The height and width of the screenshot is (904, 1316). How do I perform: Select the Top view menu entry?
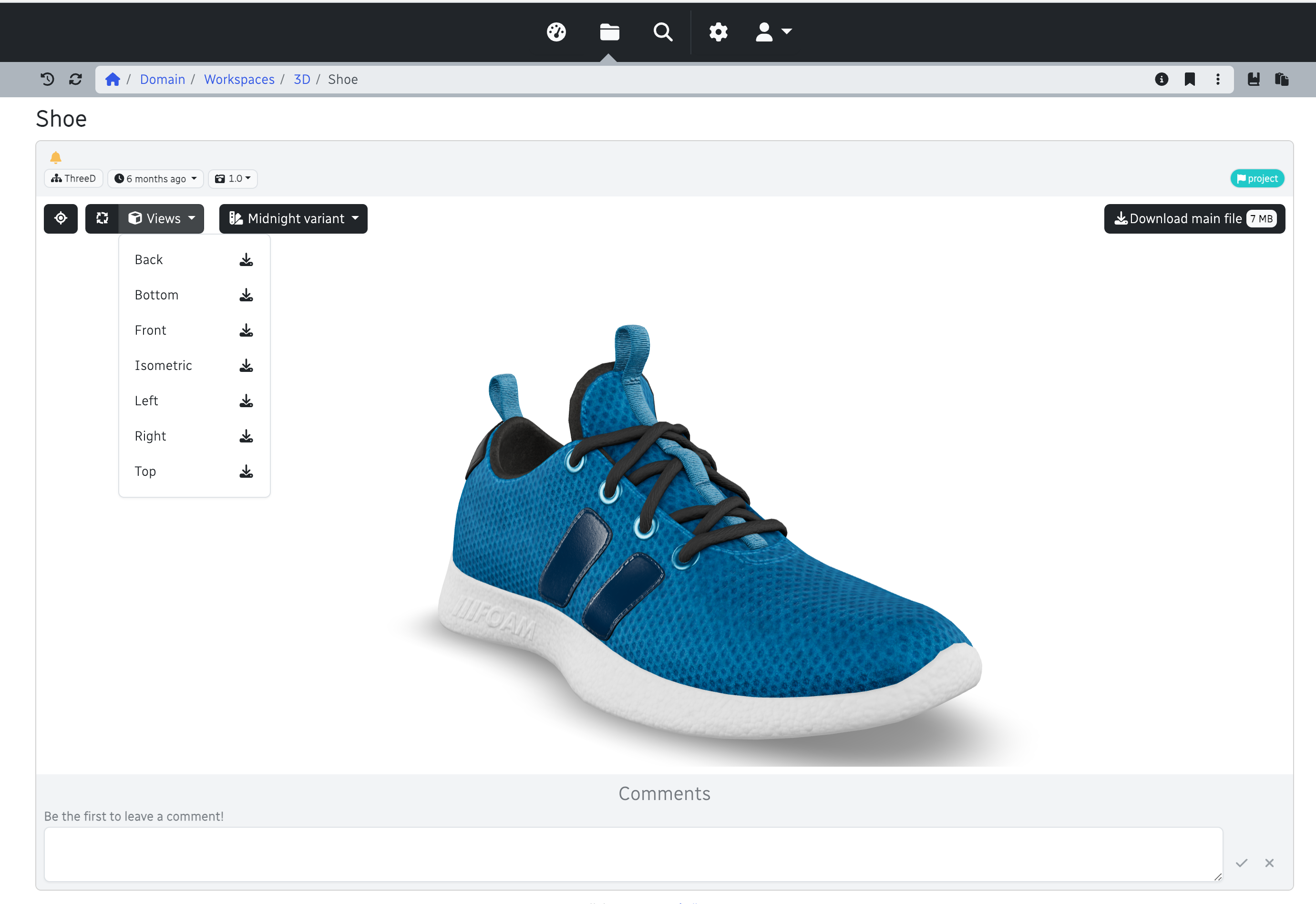[145, 471]
